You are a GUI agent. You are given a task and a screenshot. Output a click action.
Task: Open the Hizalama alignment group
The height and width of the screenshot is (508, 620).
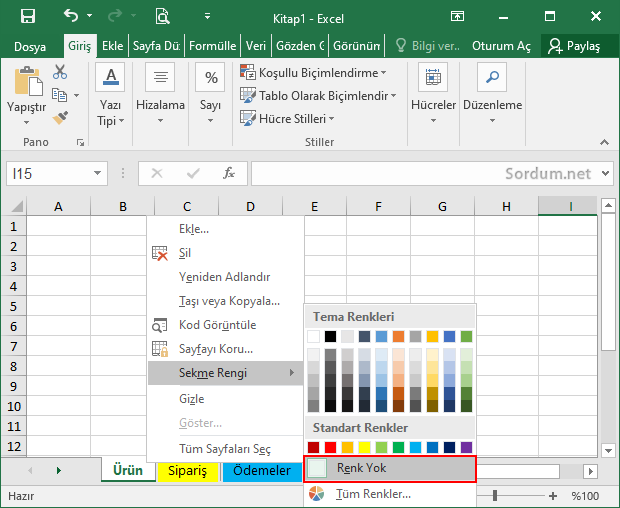click(x=160, y=95)
